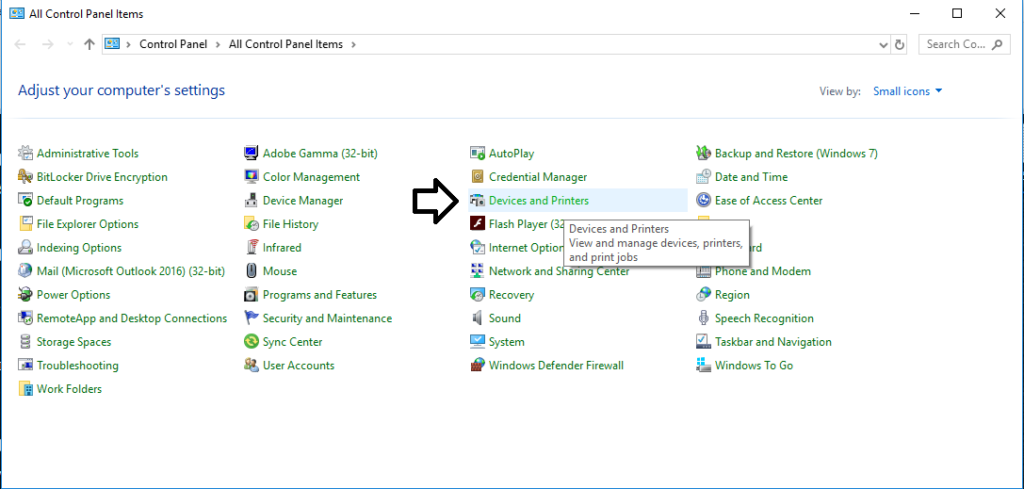Screen dimensions: 1024x489
Task: Expand the chevron after Control Panel breadcrumb
Action: (x=218, y=44)
